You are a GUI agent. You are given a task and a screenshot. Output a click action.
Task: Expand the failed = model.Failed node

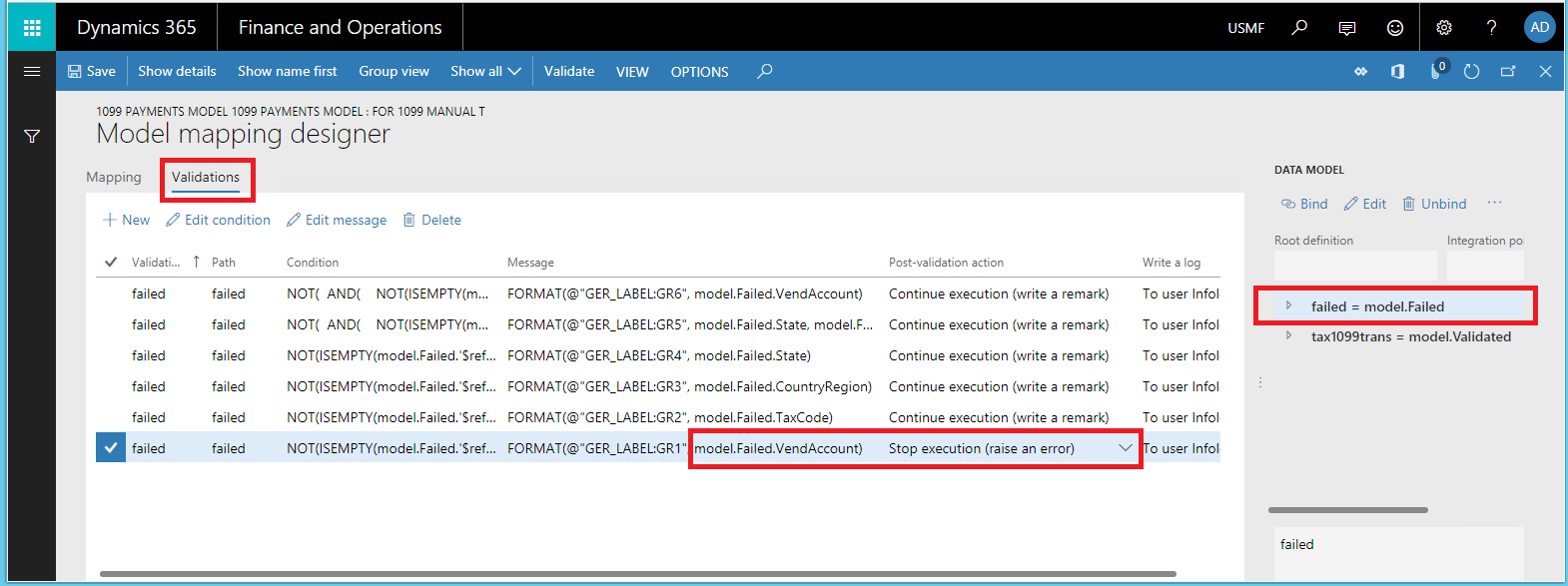click(x=1288, y=305)
